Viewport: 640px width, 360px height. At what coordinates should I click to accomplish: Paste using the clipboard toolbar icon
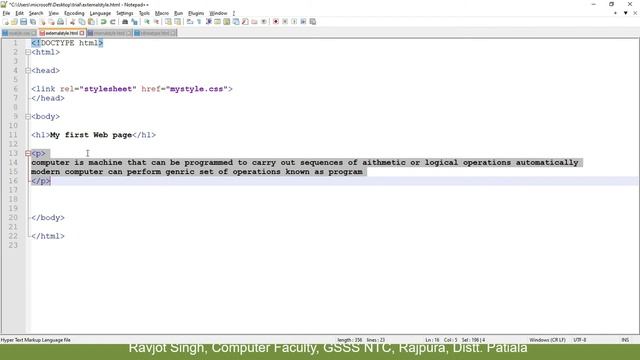[x=91, y=22]
